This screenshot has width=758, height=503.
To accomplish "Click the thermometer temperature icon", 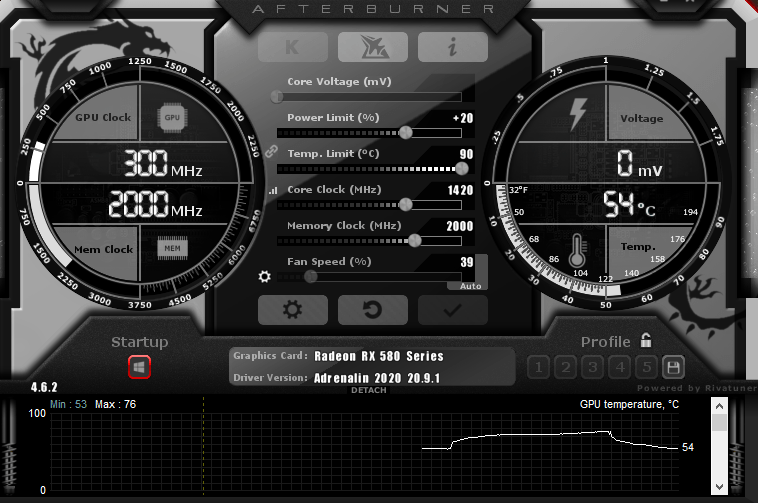I will coord(577,251).
